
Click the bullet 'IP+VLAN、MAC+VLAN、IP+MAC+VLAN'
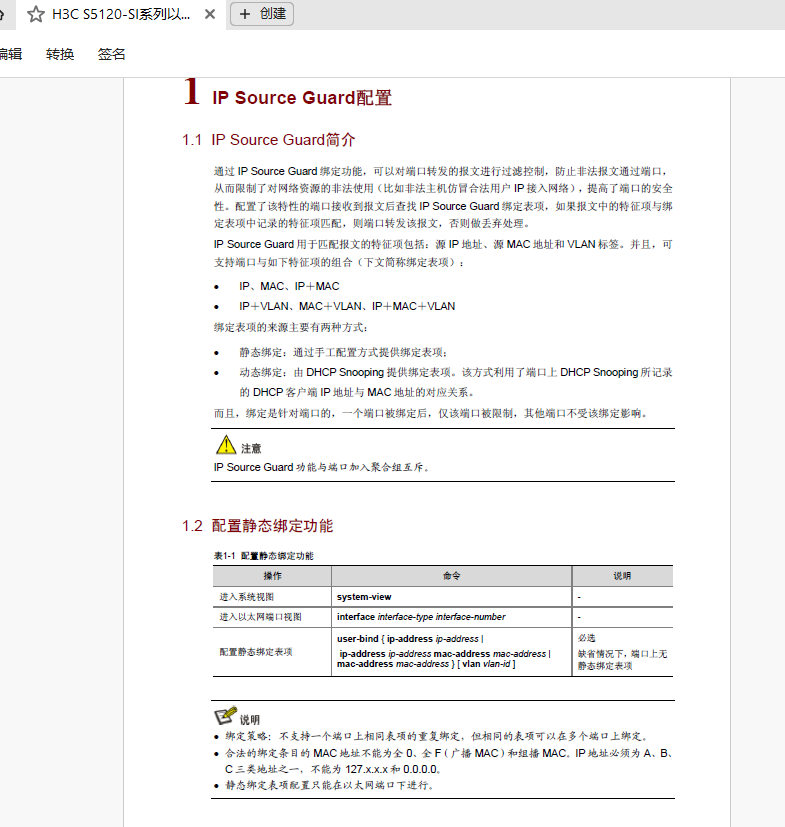click(347, 306)
